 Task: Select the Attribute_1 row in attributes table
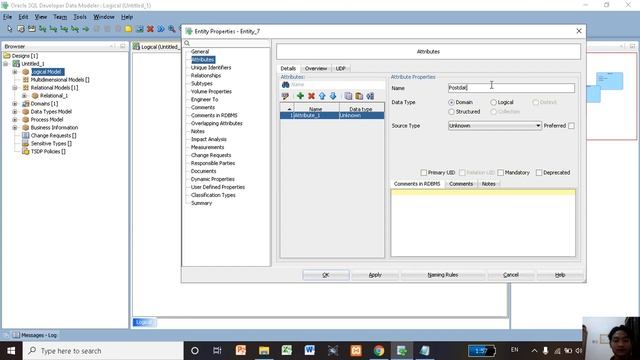click(x=332, y=116)
